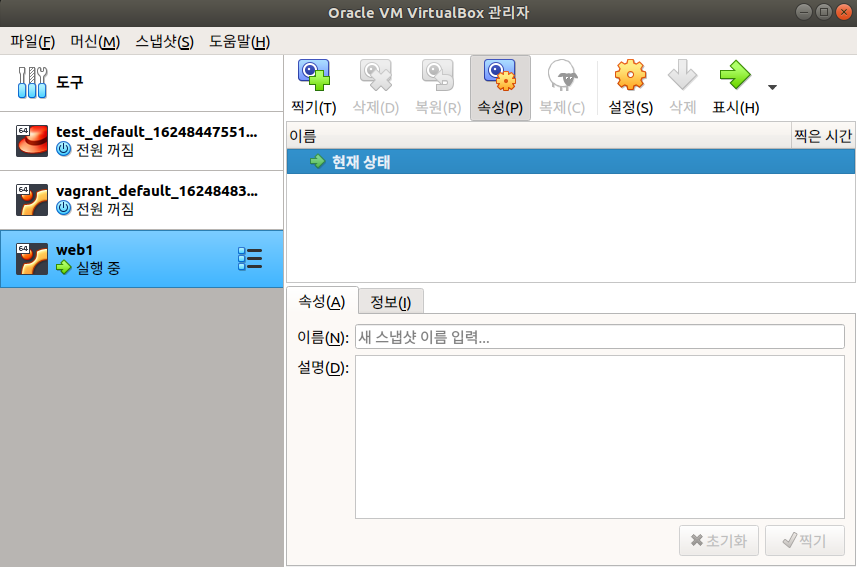This screenshot has height=567, width=857.
Task: Click the 초기화 reset button
Action: click(719, 541)
